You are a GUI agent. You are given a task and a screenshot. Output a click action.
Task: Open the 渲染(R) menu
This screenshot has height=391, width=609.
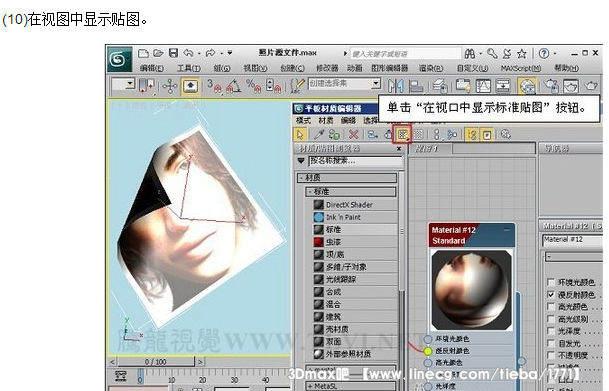tap(431, 68)
